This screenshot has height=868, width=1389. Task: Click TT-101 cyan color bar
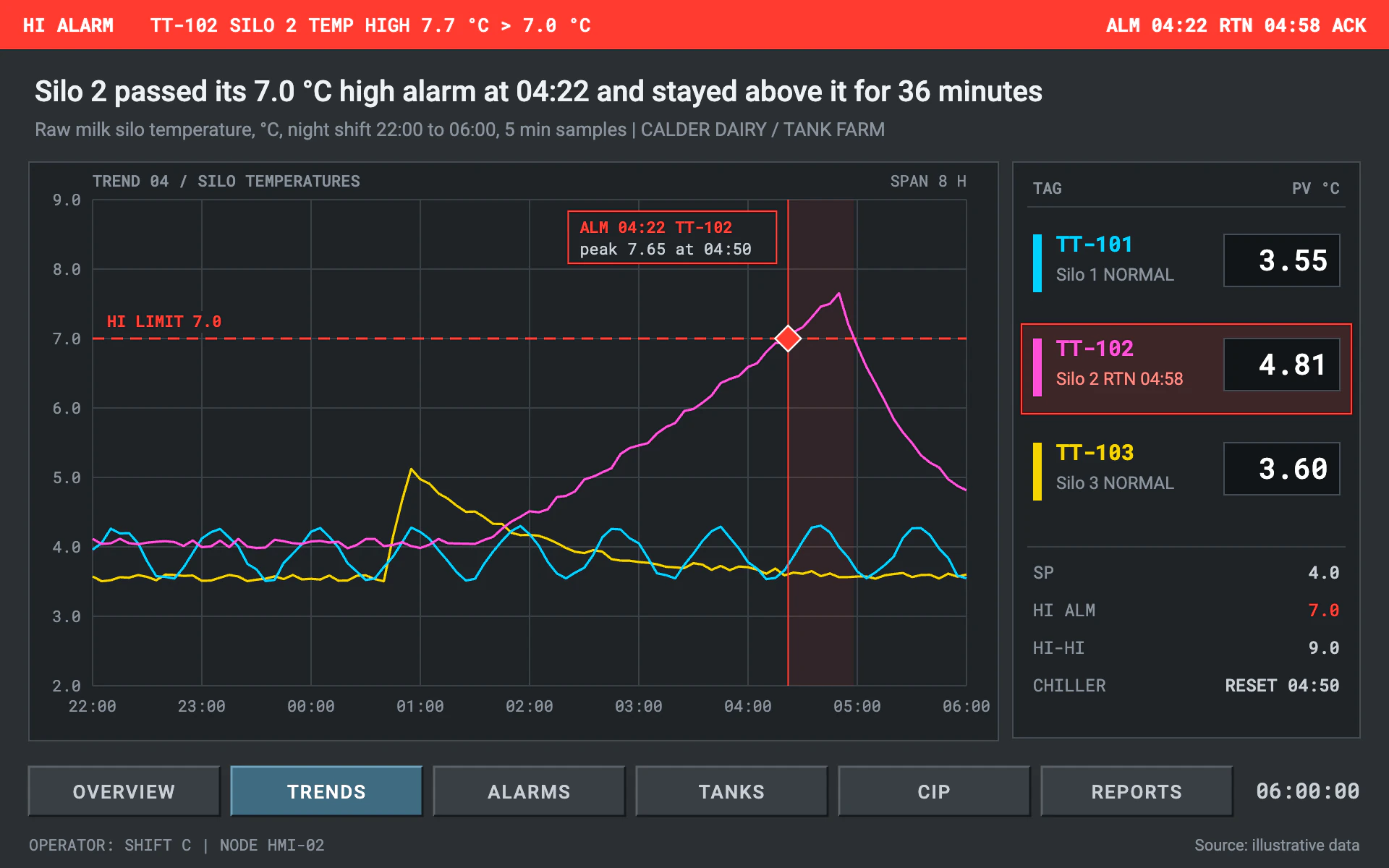[x=1037, y=263]
